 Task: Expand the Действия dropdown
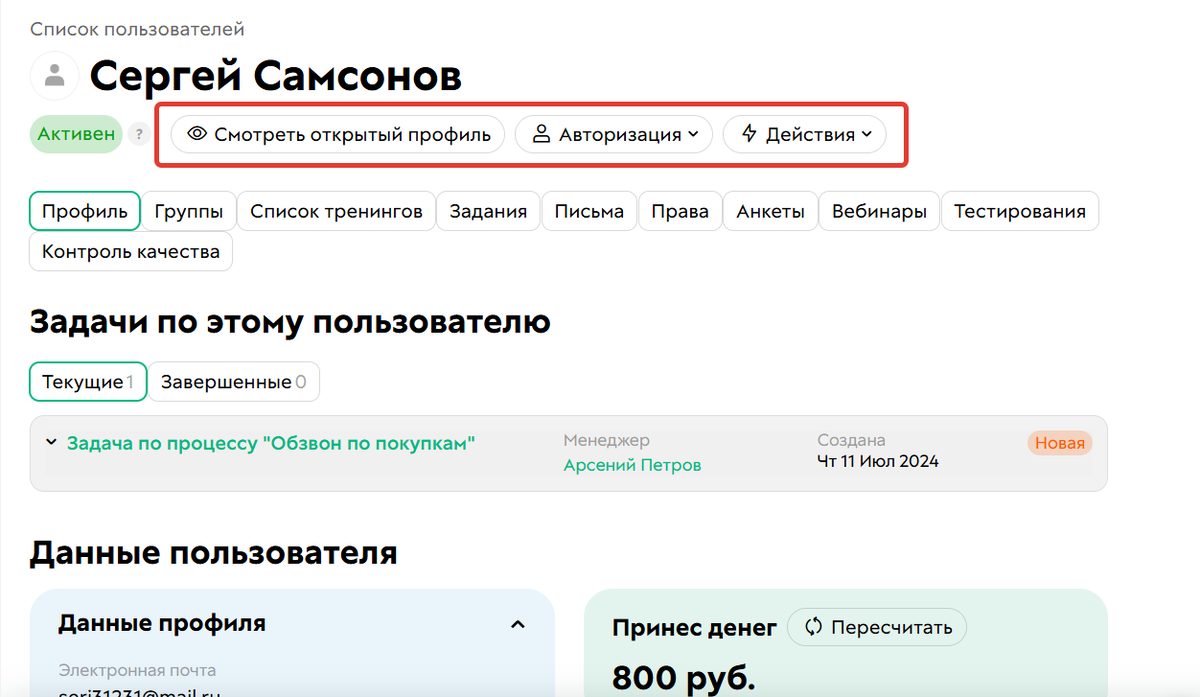tap(805, 134)
